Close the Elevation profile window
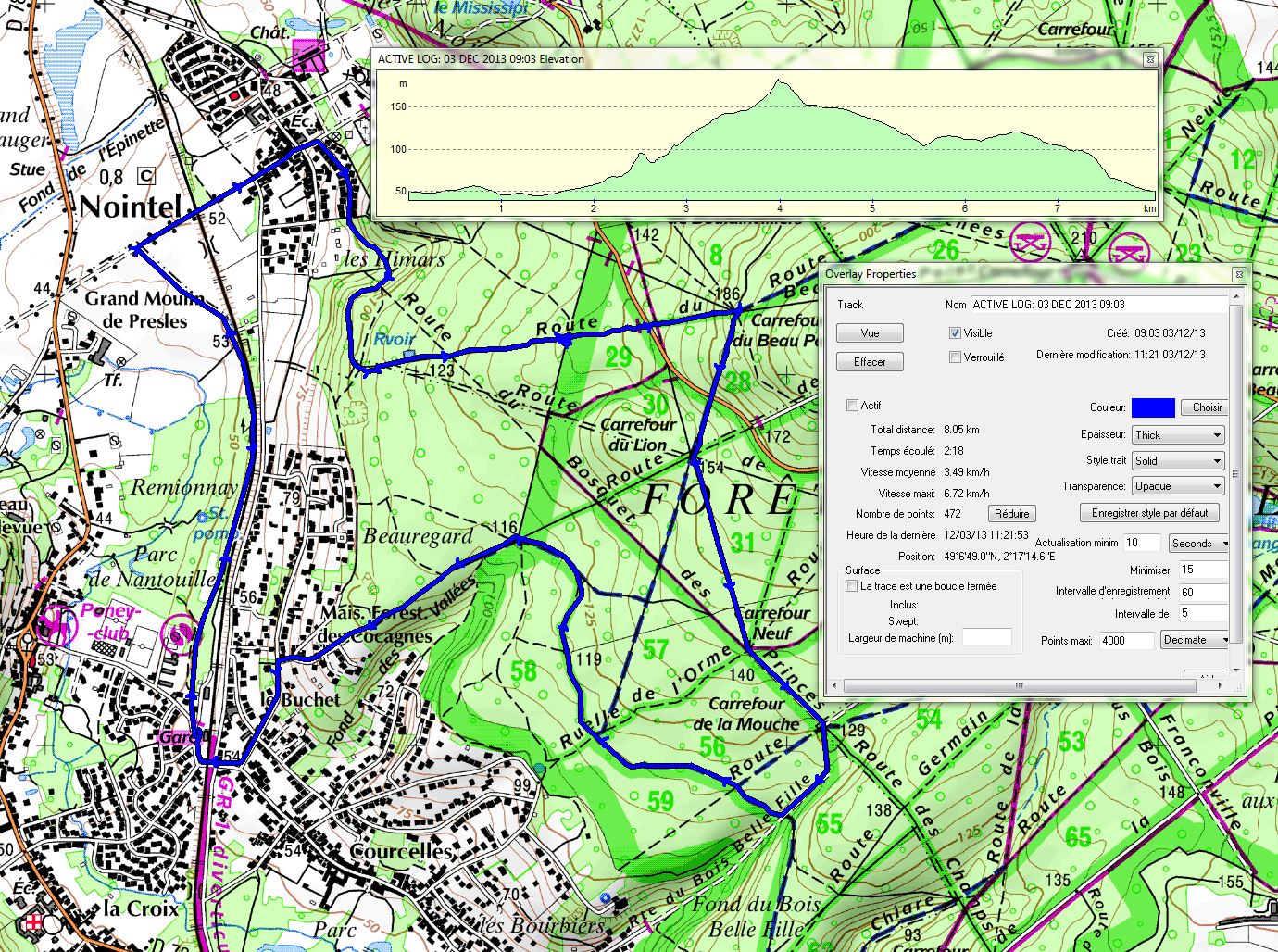 [x=1149, y=59]
